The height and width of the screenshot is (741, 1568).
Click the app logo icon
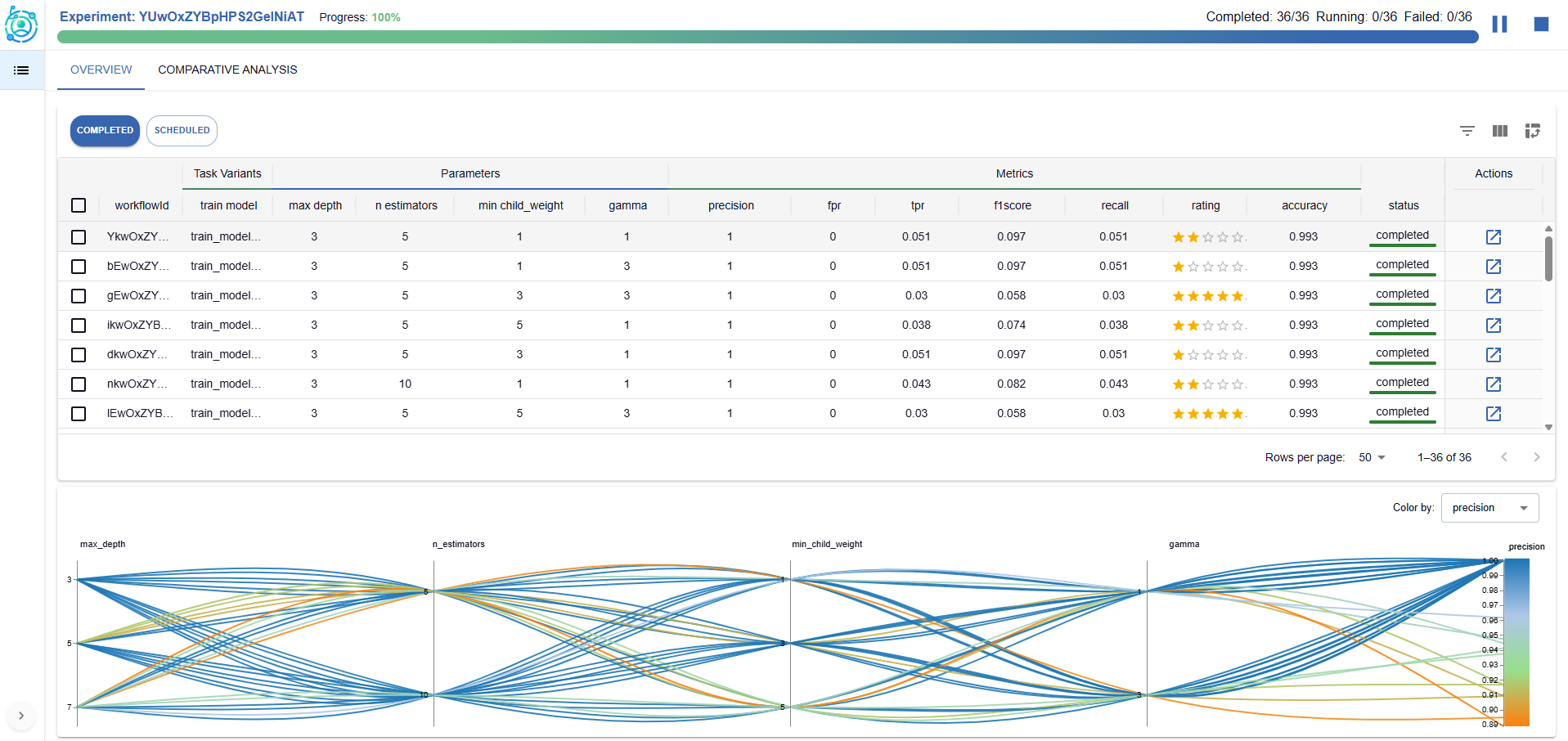[21, 25]
